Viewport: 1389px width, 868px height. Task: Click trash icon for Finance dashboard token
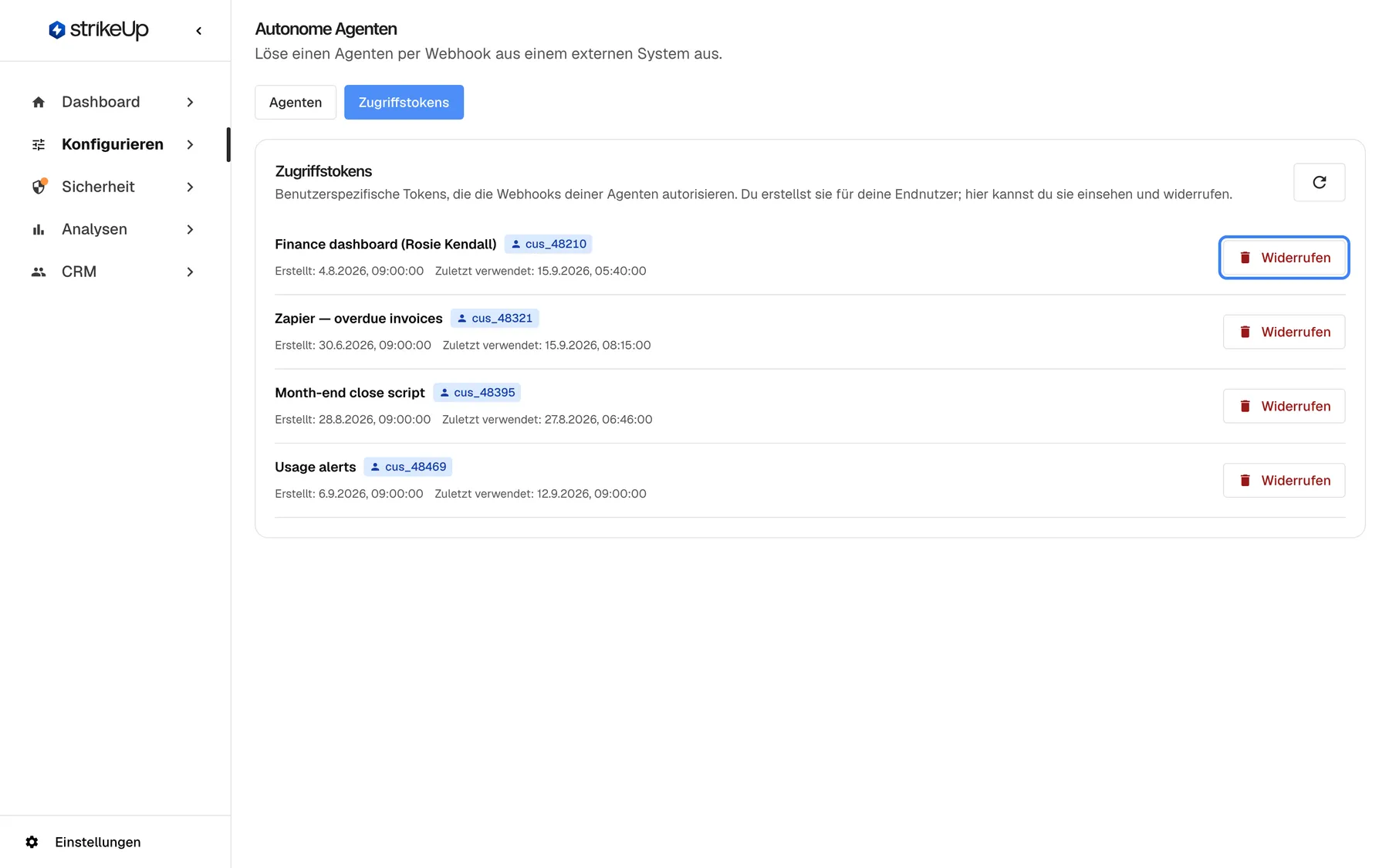click(1245, 258)
